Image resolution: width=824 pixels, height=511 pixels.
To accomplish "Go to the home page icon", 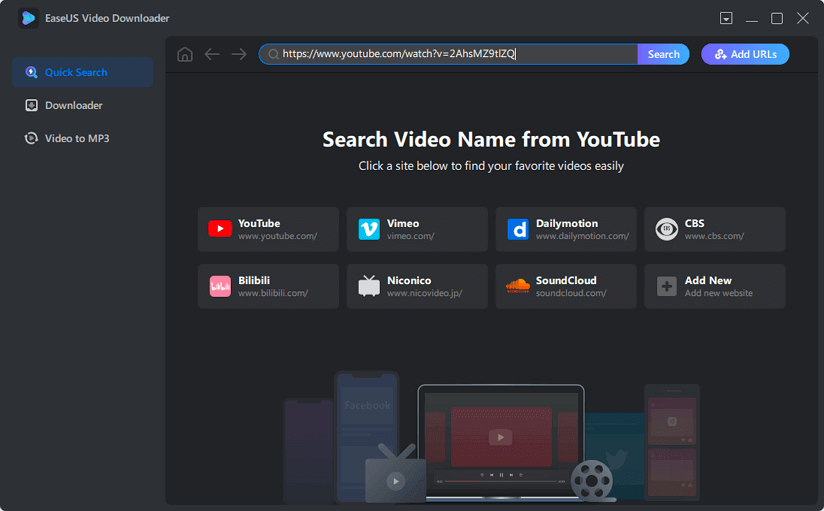I will 185,54.
